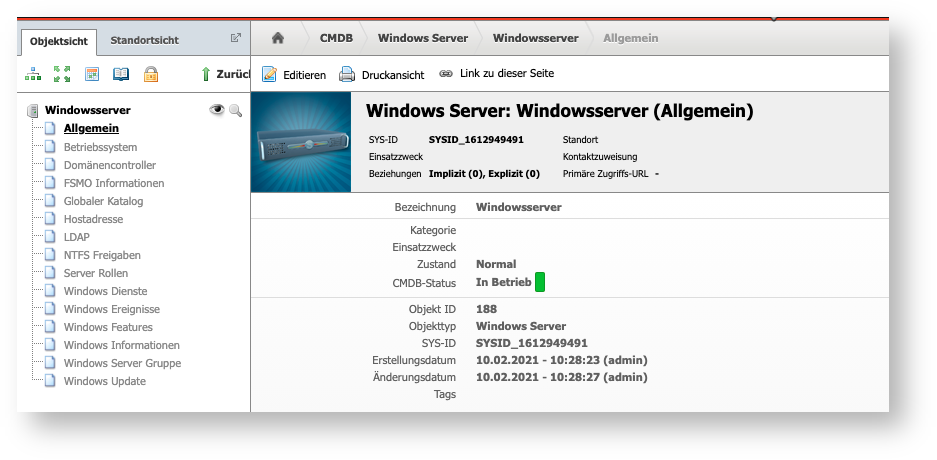Click the Standort label in header

580,140
